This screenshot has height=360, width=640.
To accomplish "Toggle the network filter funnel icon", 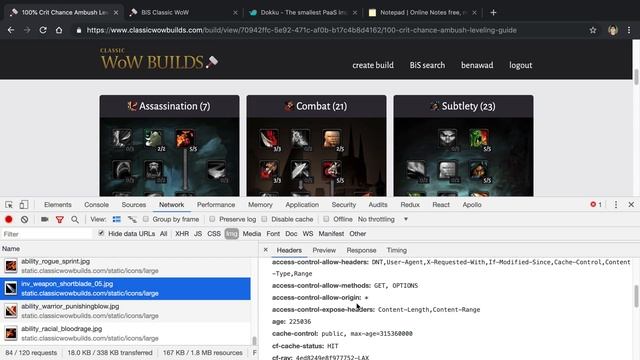I will (x=60, y=220).
